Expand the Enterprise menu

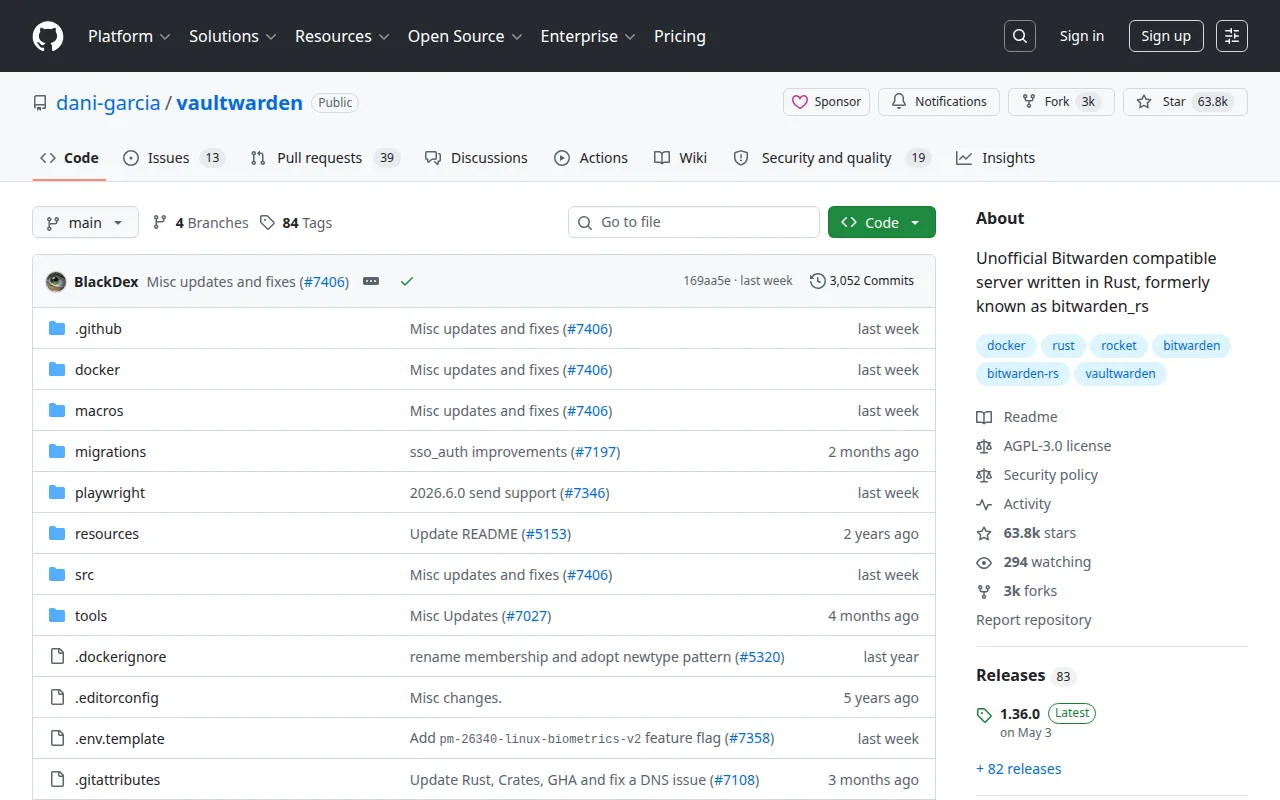tap(588, 36)
